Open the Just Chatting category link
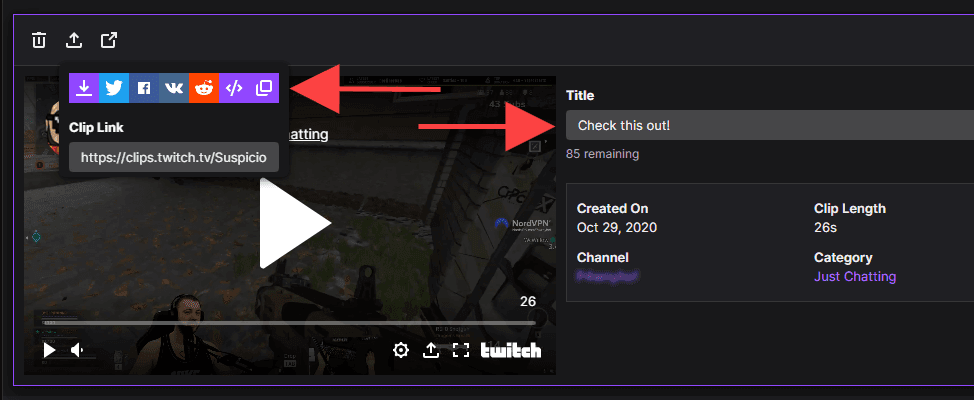This screenshot has width=974, height=400. (x=855, y=276)
